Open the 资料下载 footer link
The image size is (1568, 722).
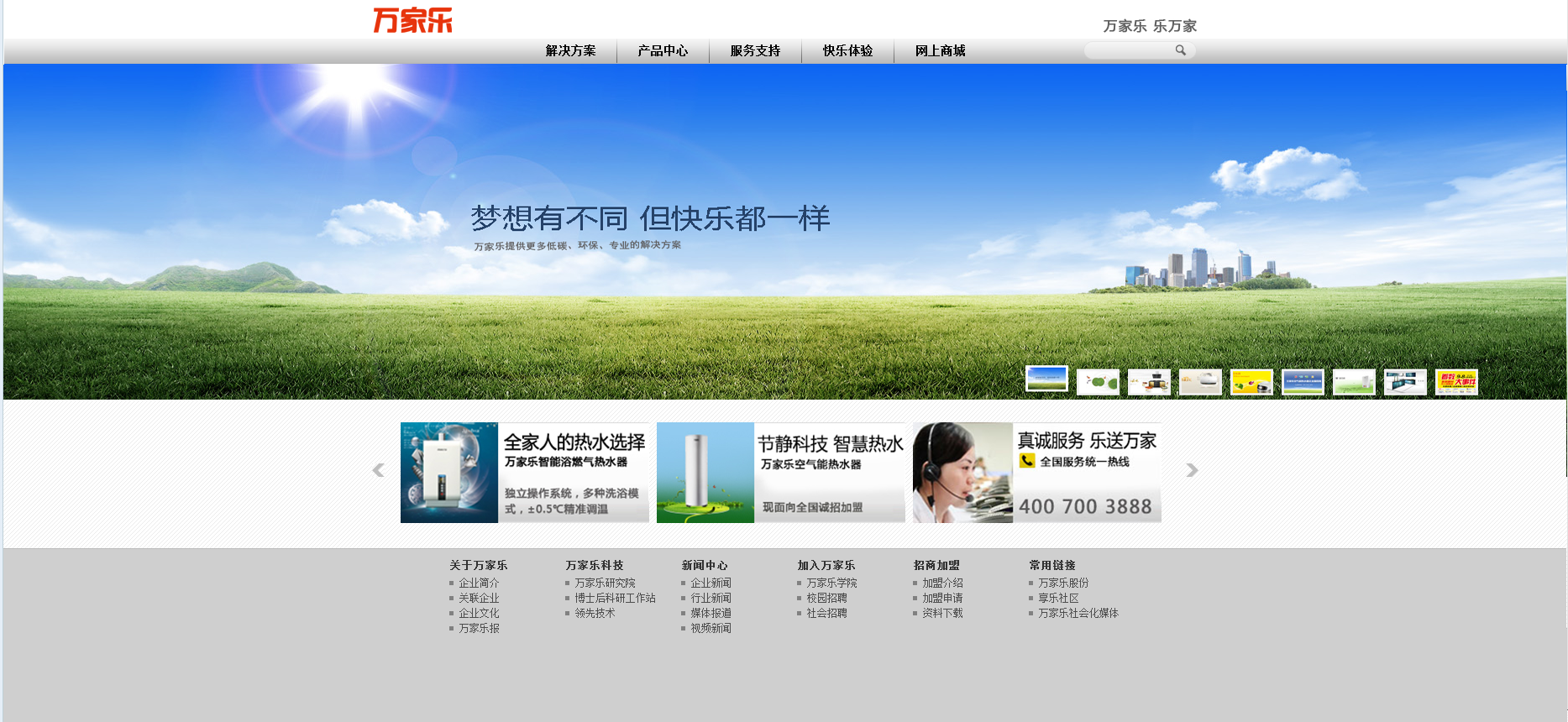tap(942, 613)
